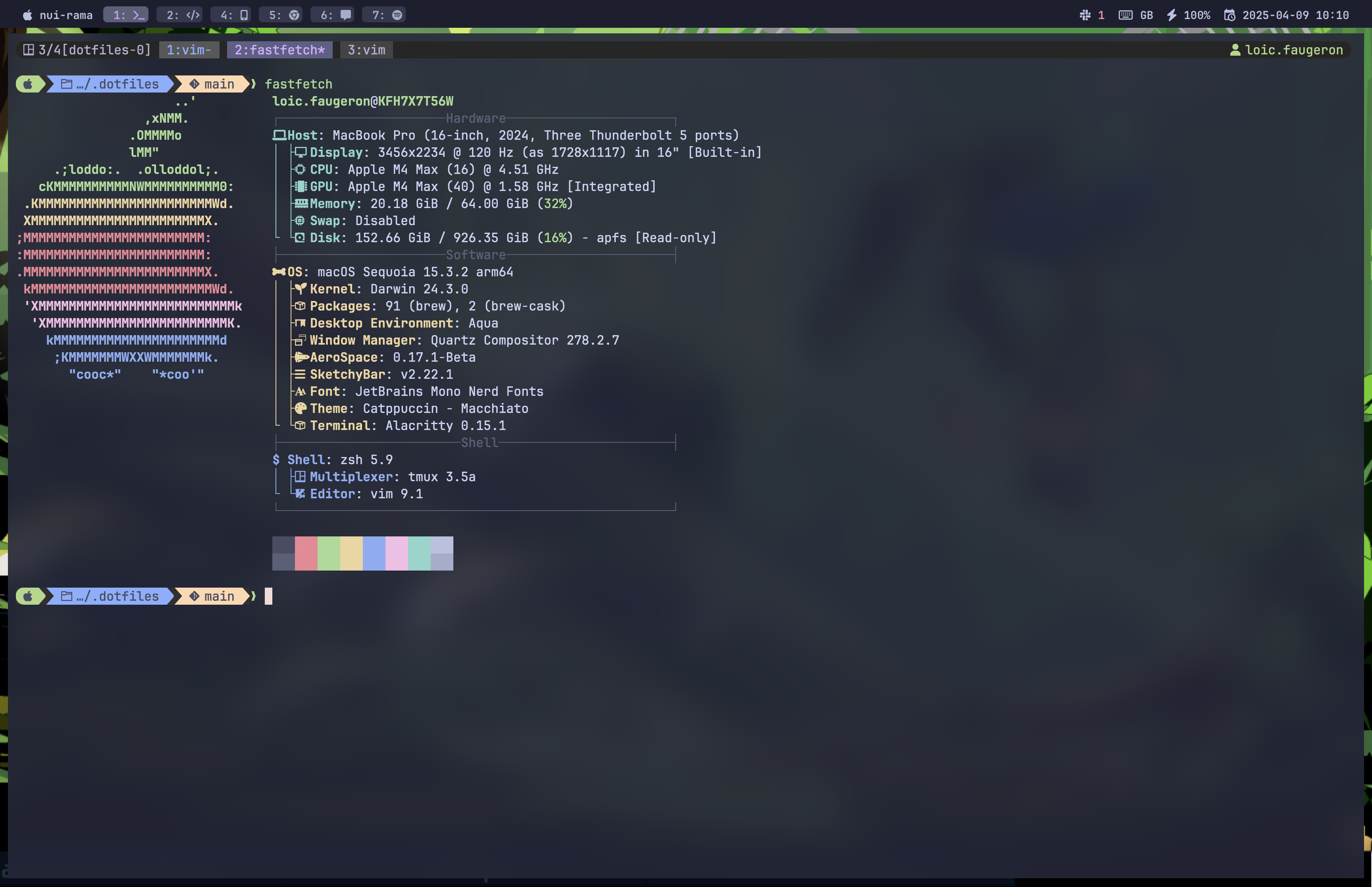Click the dollar sign beside Shell
1372x887 pixels.
point(276,460)
